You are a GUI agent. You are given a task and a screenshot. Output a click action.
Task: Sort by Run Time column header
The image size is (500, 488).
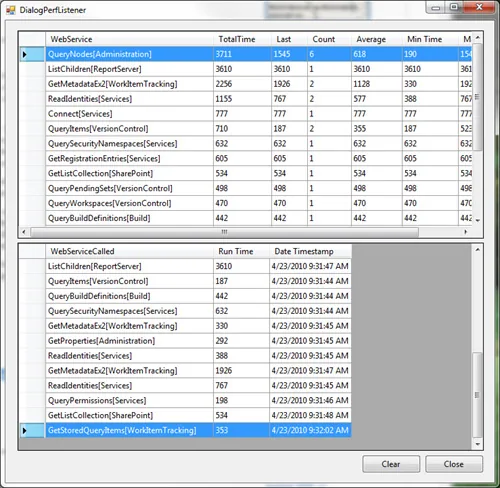(241, 251)
